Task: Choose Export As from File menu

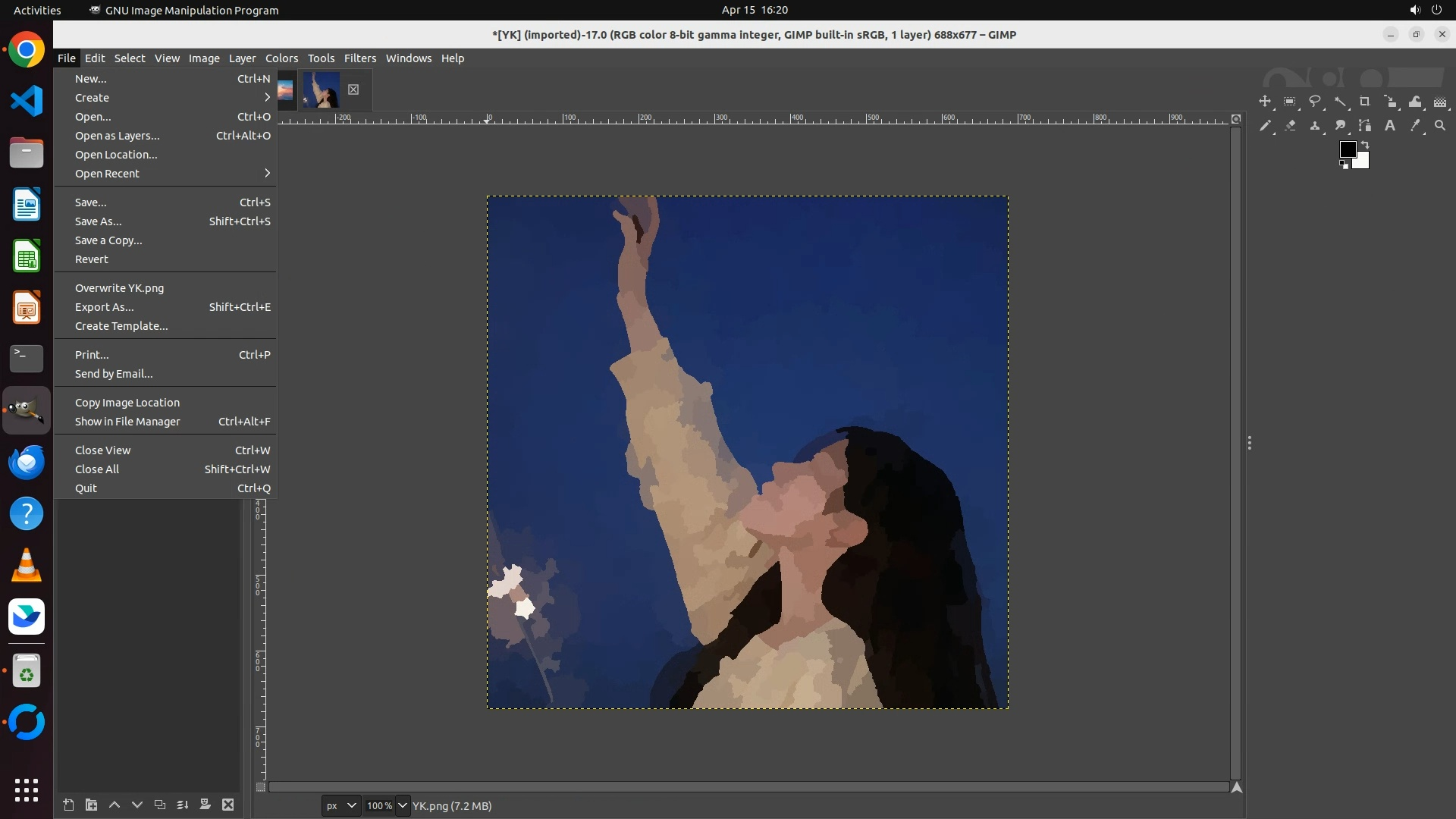Action: [105, 307]
